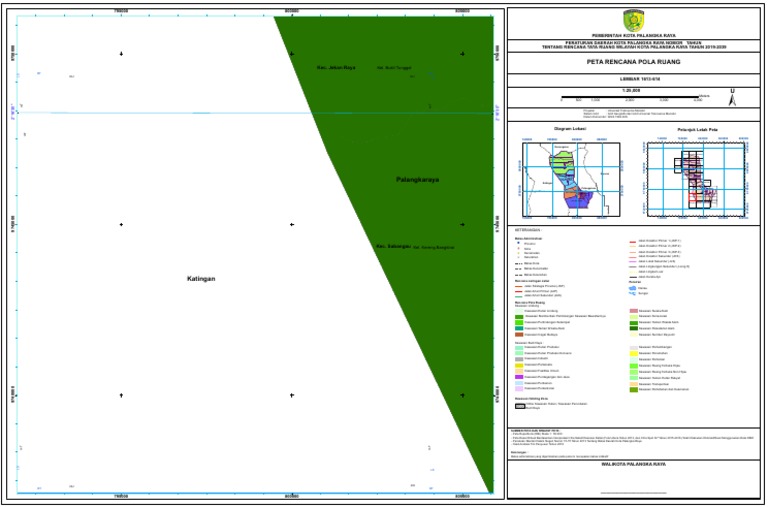This screenshot has height=507, width=768.
Task: Click the north arrow compass symbol
Action: (733, 97)
